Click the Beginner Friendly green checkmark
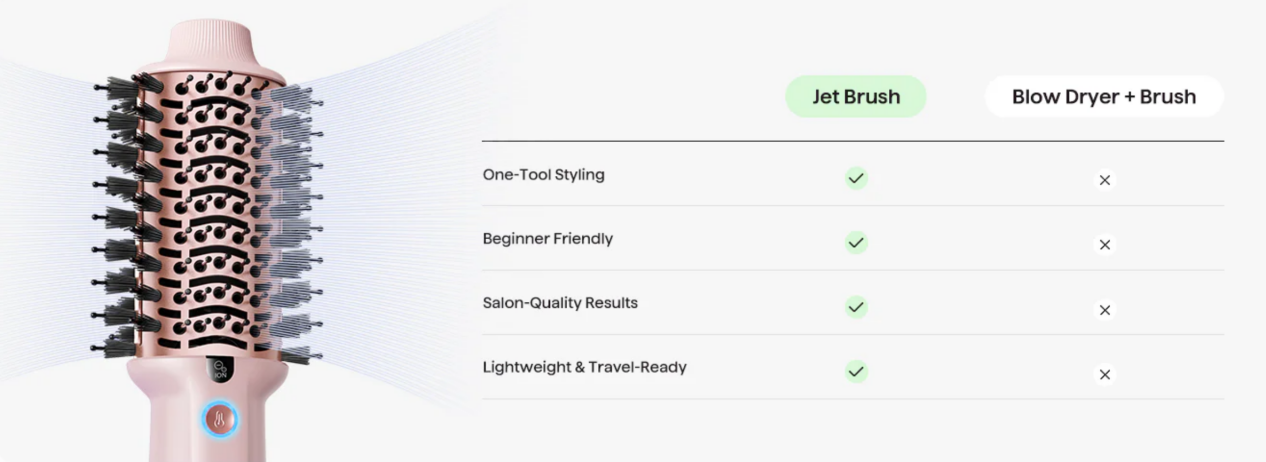 856,243
